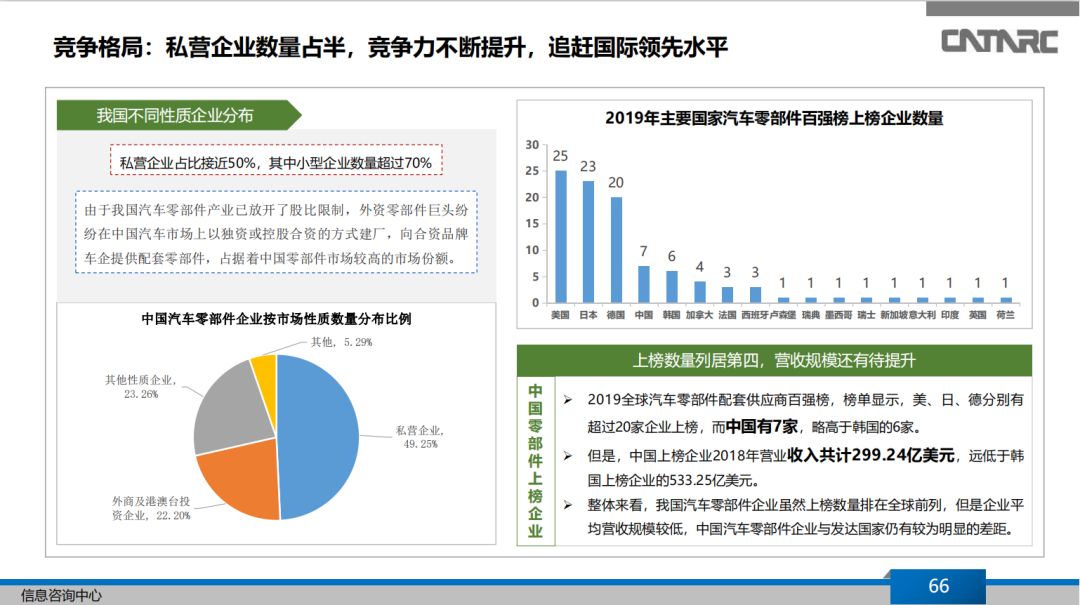
Task: Click the 日本 bar valued 23
Action: coord(588,242)
